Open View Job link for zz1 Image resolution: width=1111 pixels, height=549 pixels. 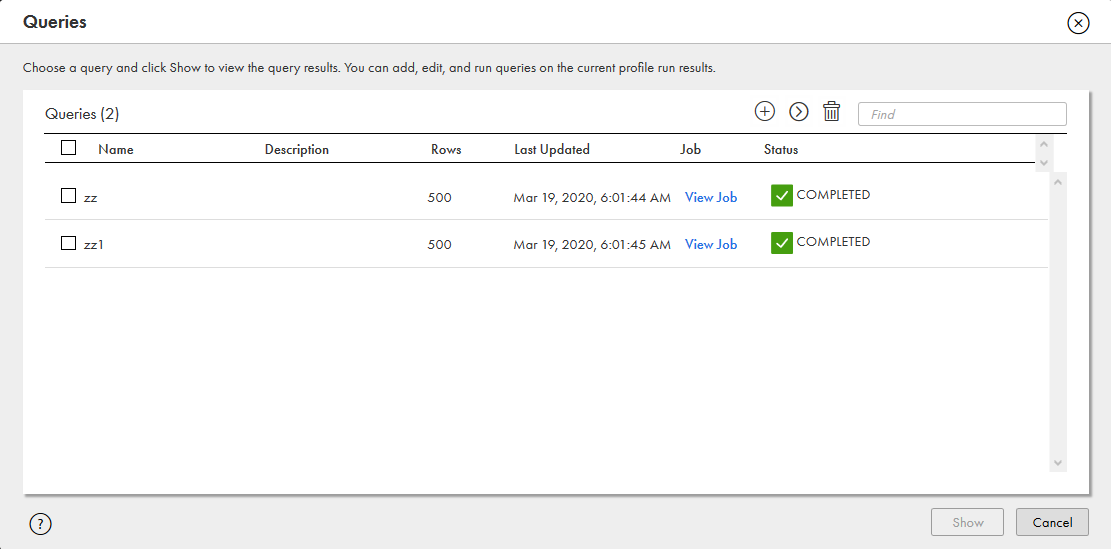(x=711, y=245)
